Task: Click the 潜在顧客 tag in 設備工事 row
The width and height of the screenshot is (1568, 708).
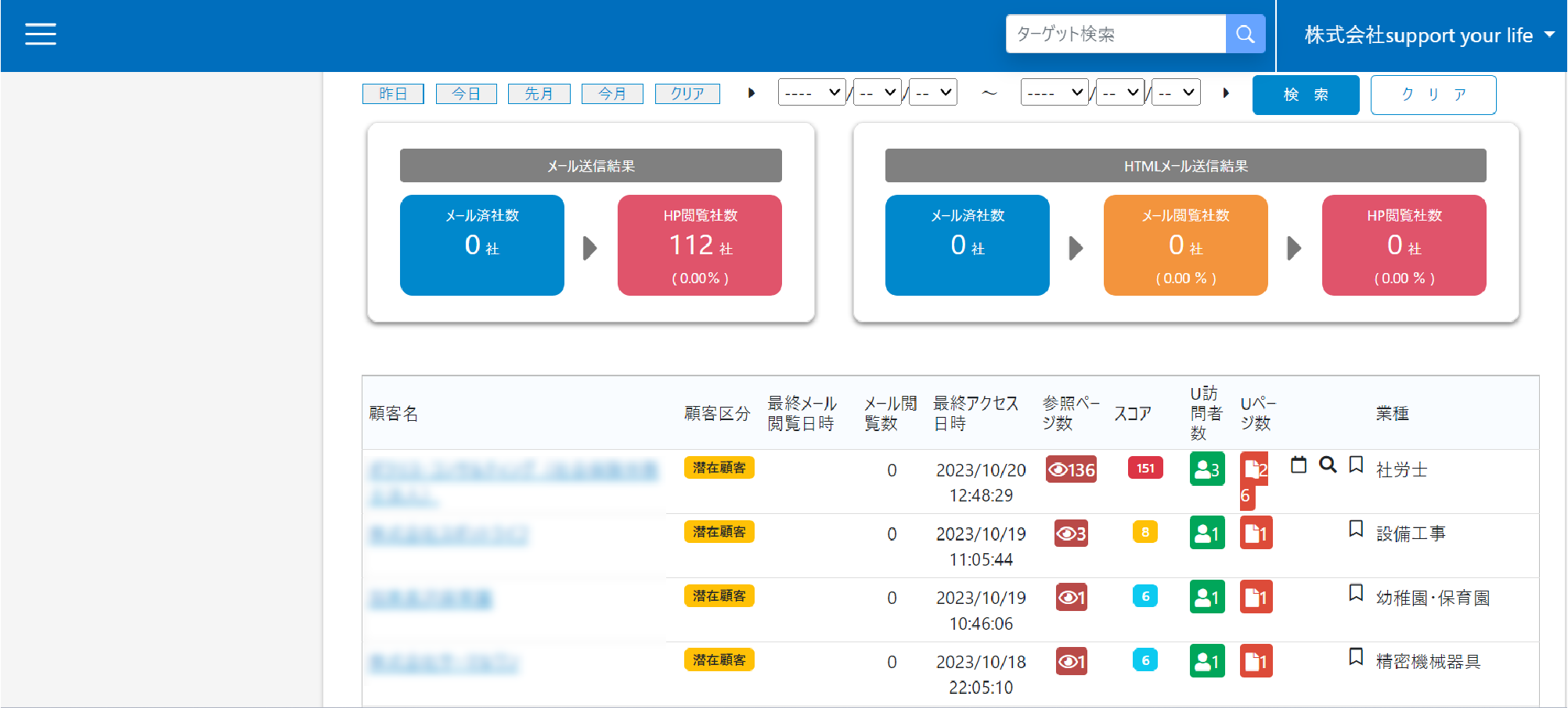Action: [719, 532]
